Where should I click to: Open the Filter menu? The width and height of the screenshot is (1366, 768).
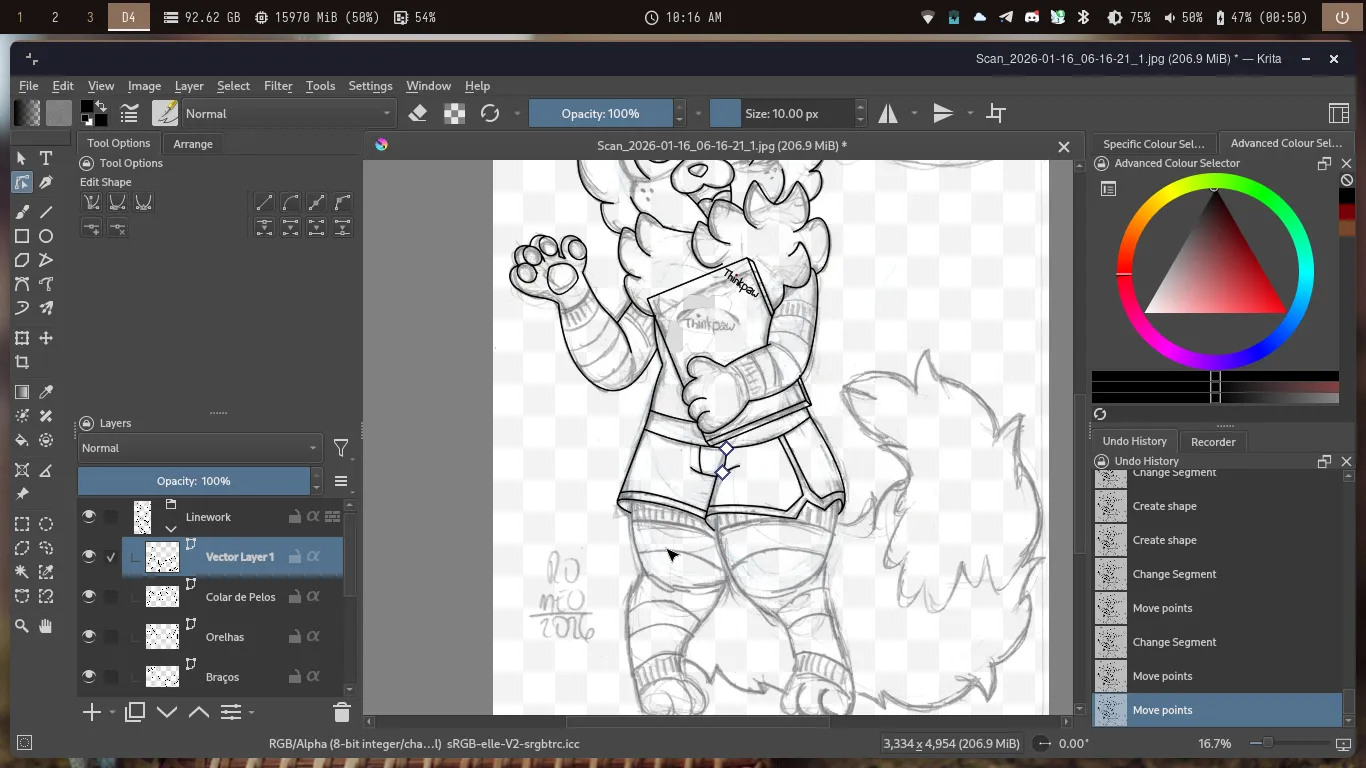tap(278, 86)
